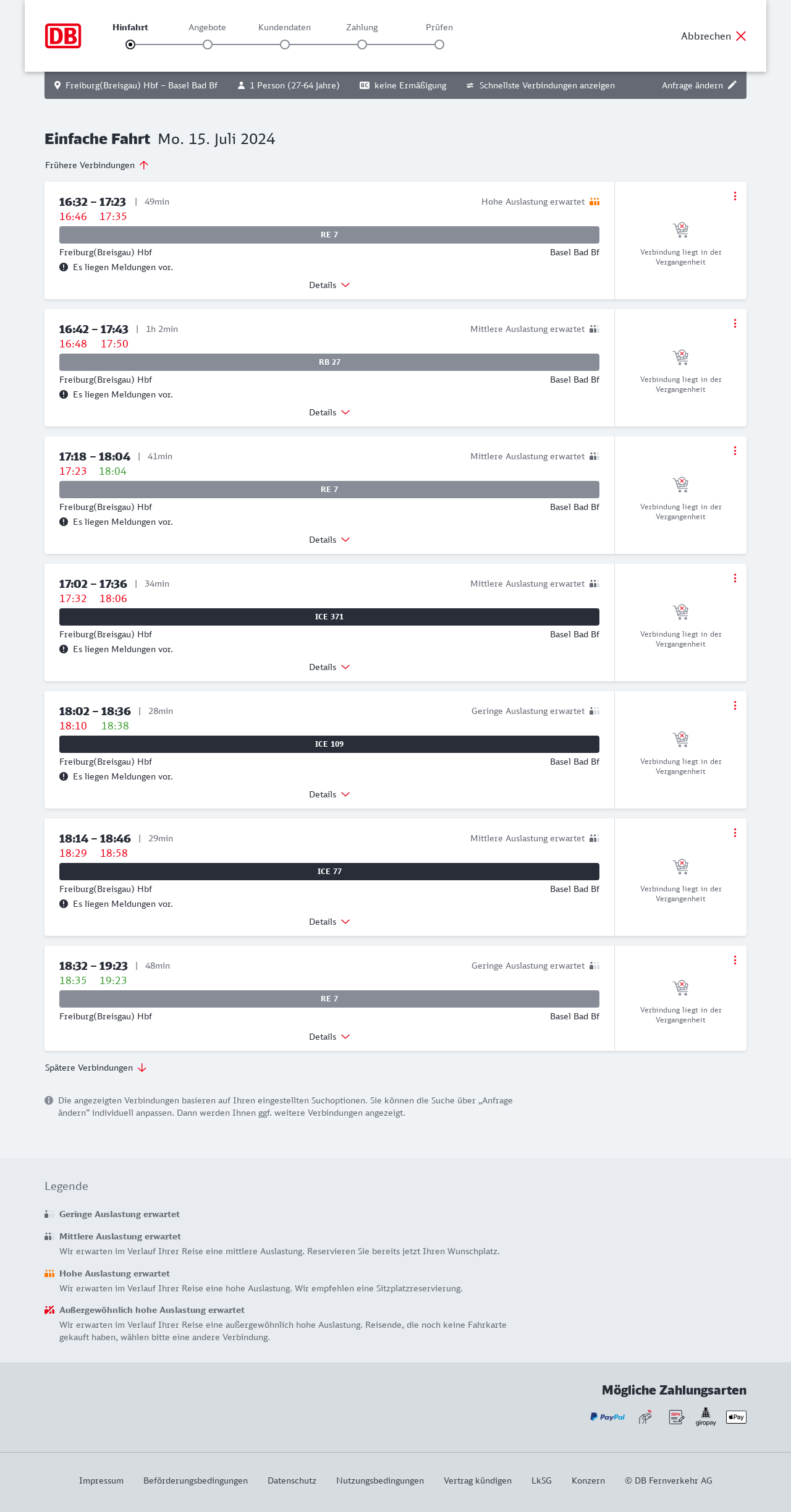Click the Anfrage ändern pencil icon

(732, 85)
